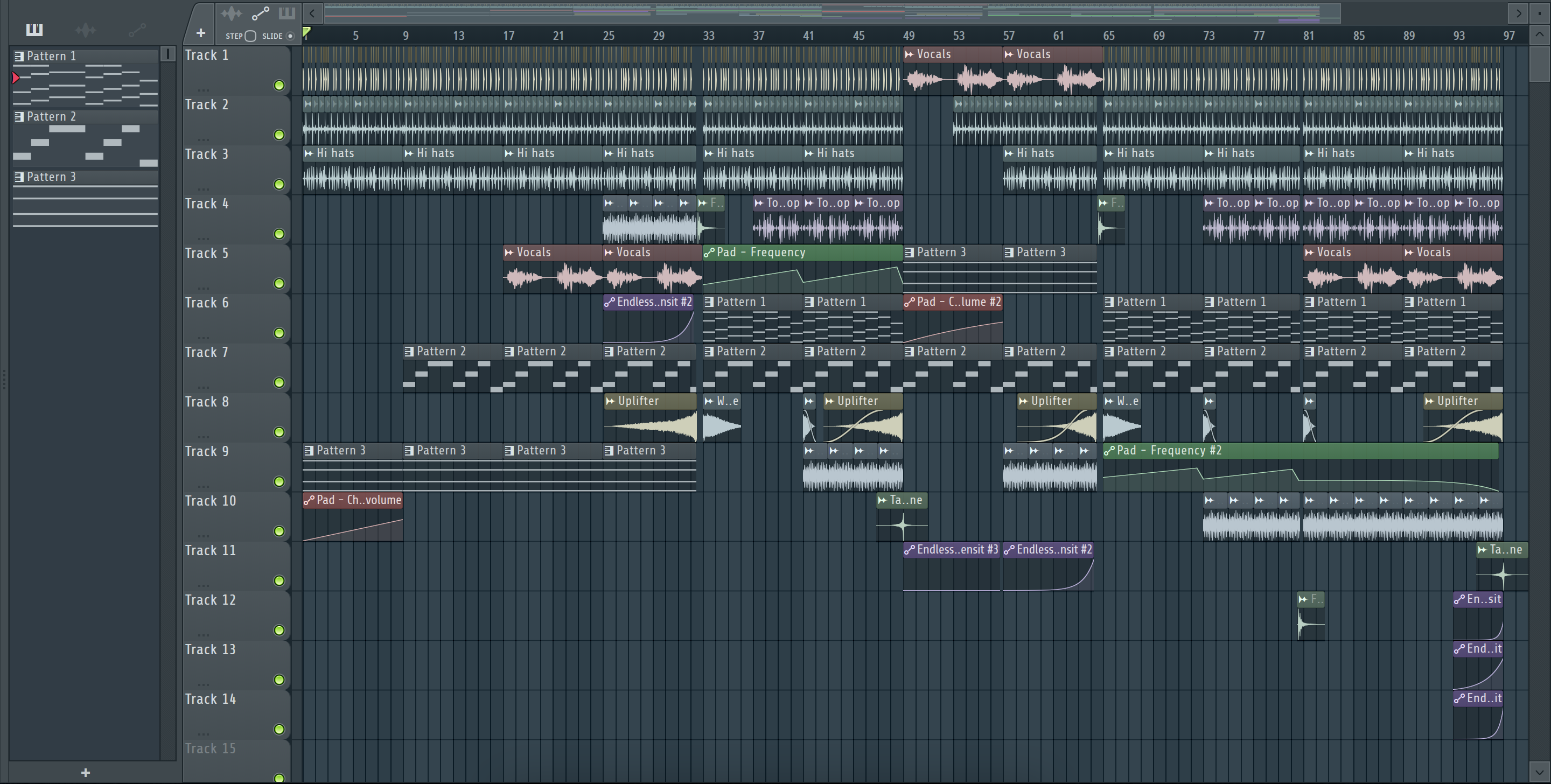The image size is (1551, 784).
Task: Select the Track 11 header
Action: [236, 566]
